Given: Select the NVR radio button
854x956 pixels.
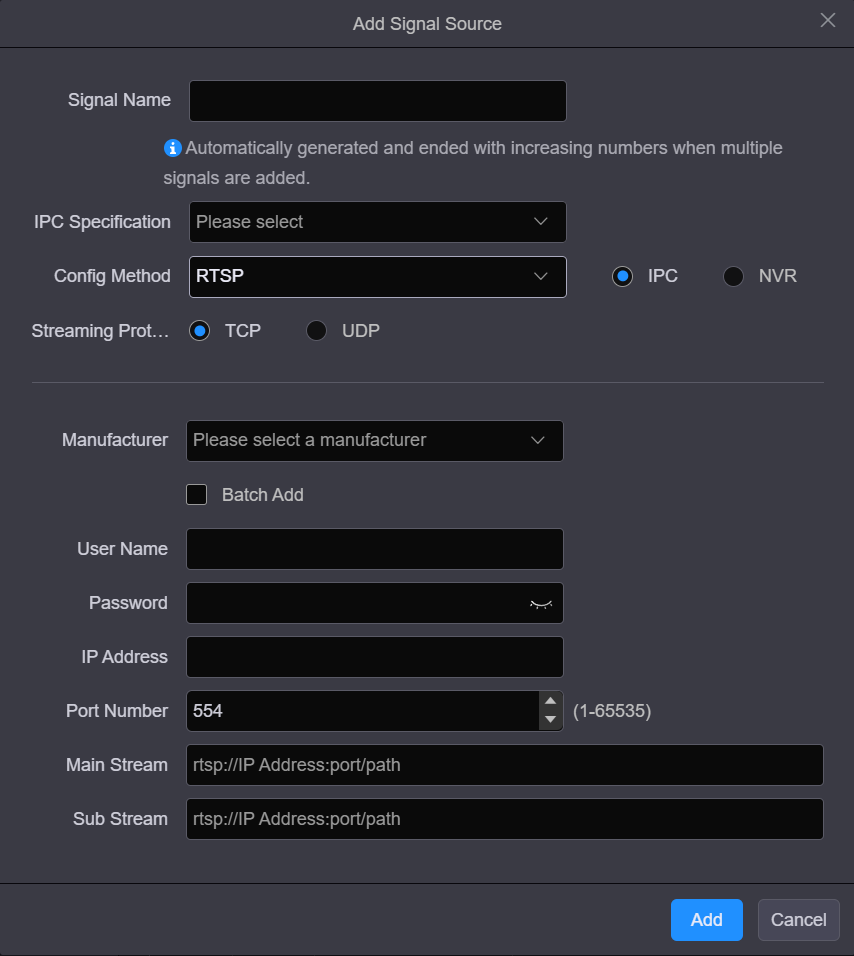Looking at the screenshot, I should pos(733,276).
